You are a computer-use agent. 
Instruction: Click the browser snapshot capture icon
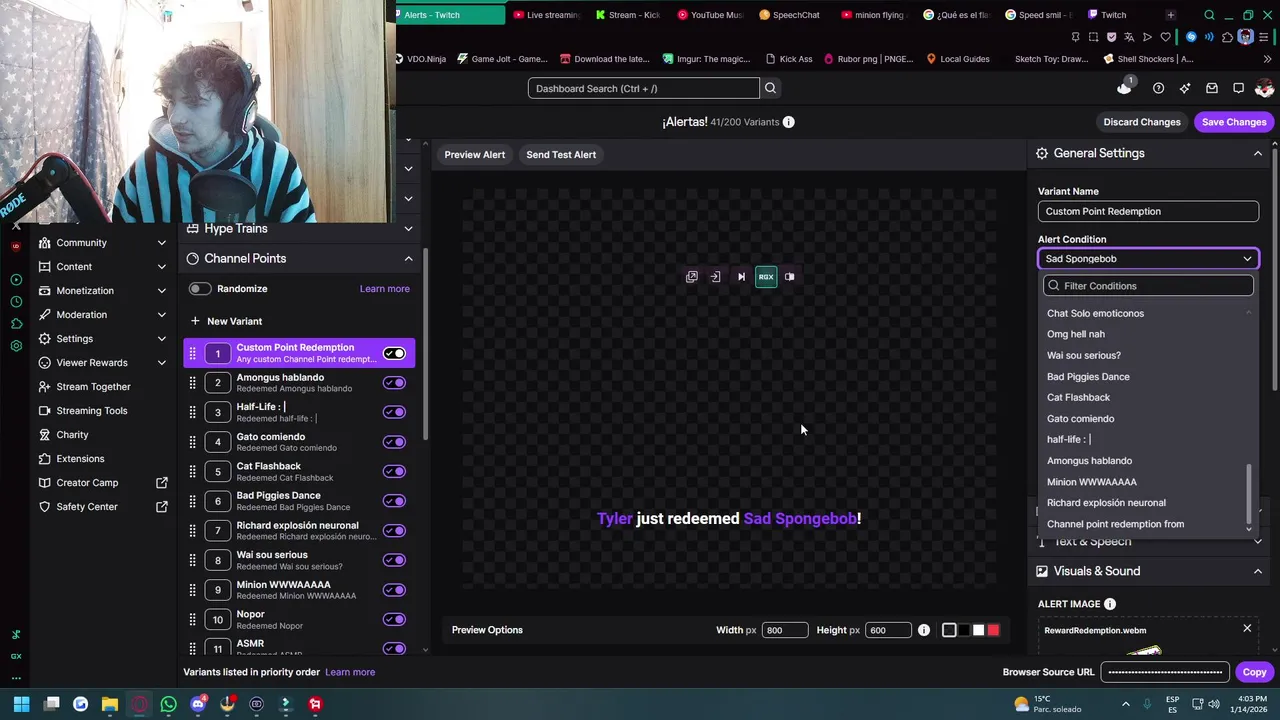click(1093, 37)
